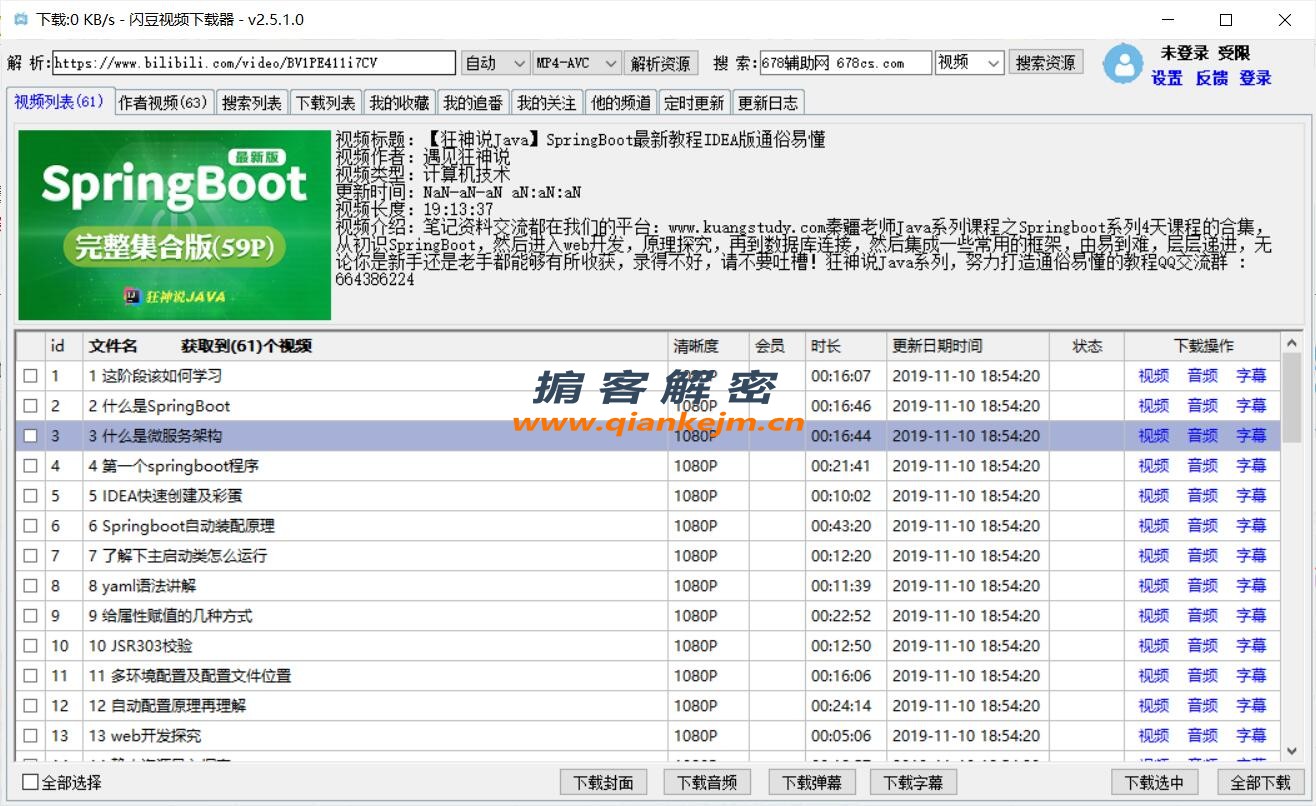The image size is (1316, 806).
Task: Click the scrollbar down arrow of video list
Action: coord(1292,750)
